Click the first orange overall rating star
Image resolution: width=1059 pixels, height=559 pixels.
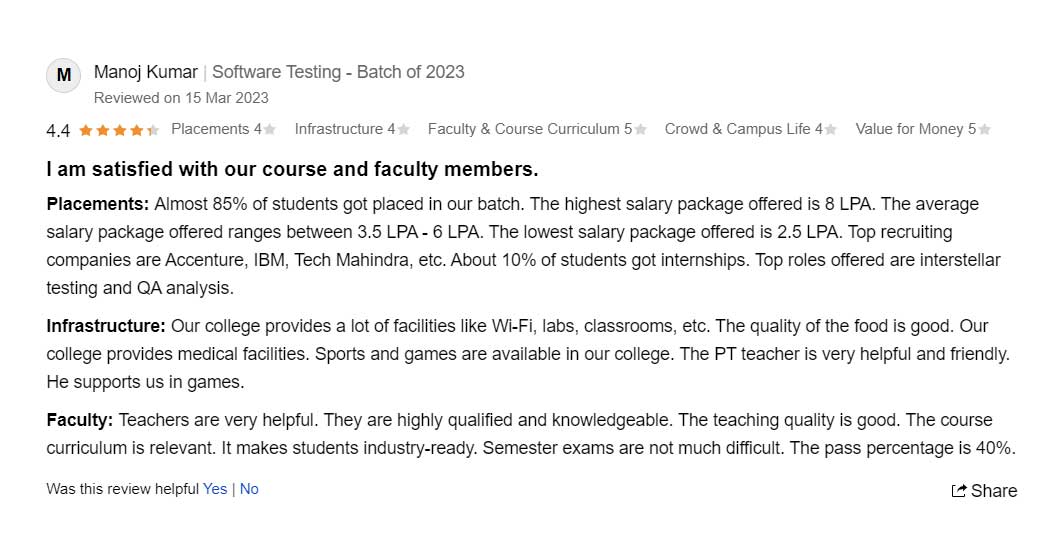pyautogui.click(x=86, y=130)
